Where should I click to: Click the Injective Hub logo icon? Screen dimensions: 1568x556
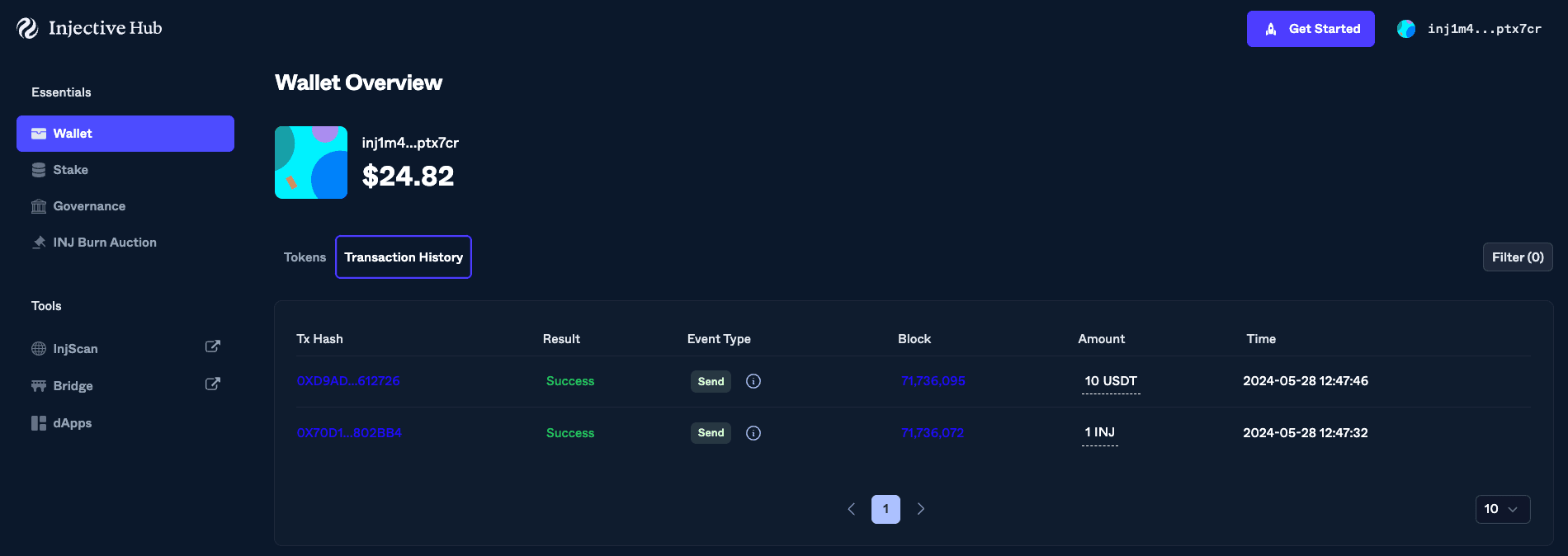coord(27,29)
